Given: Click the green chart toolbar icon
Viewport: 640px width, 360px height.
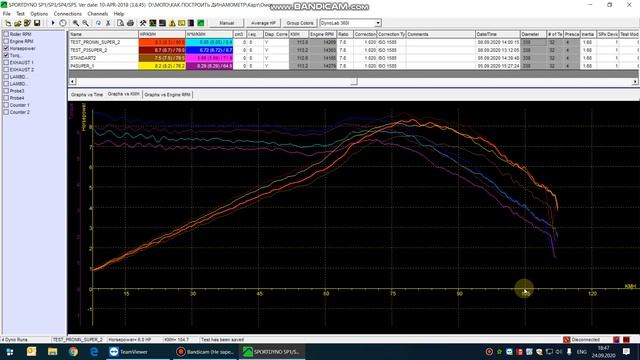Looking at the screenshot, I should (x=201, y=23).
